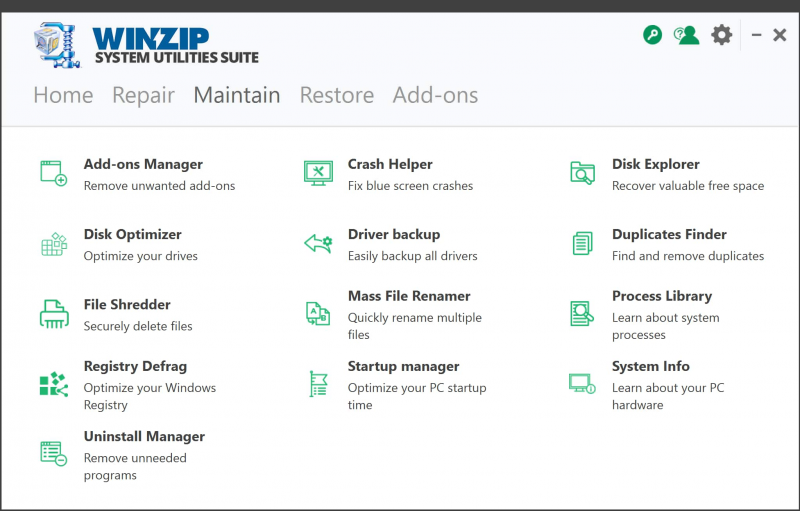Image resolution: width=800 pixels, height=511 pixels.
Task: Click the Duplicates Finder documents icon
Action: tap(582, 243)
